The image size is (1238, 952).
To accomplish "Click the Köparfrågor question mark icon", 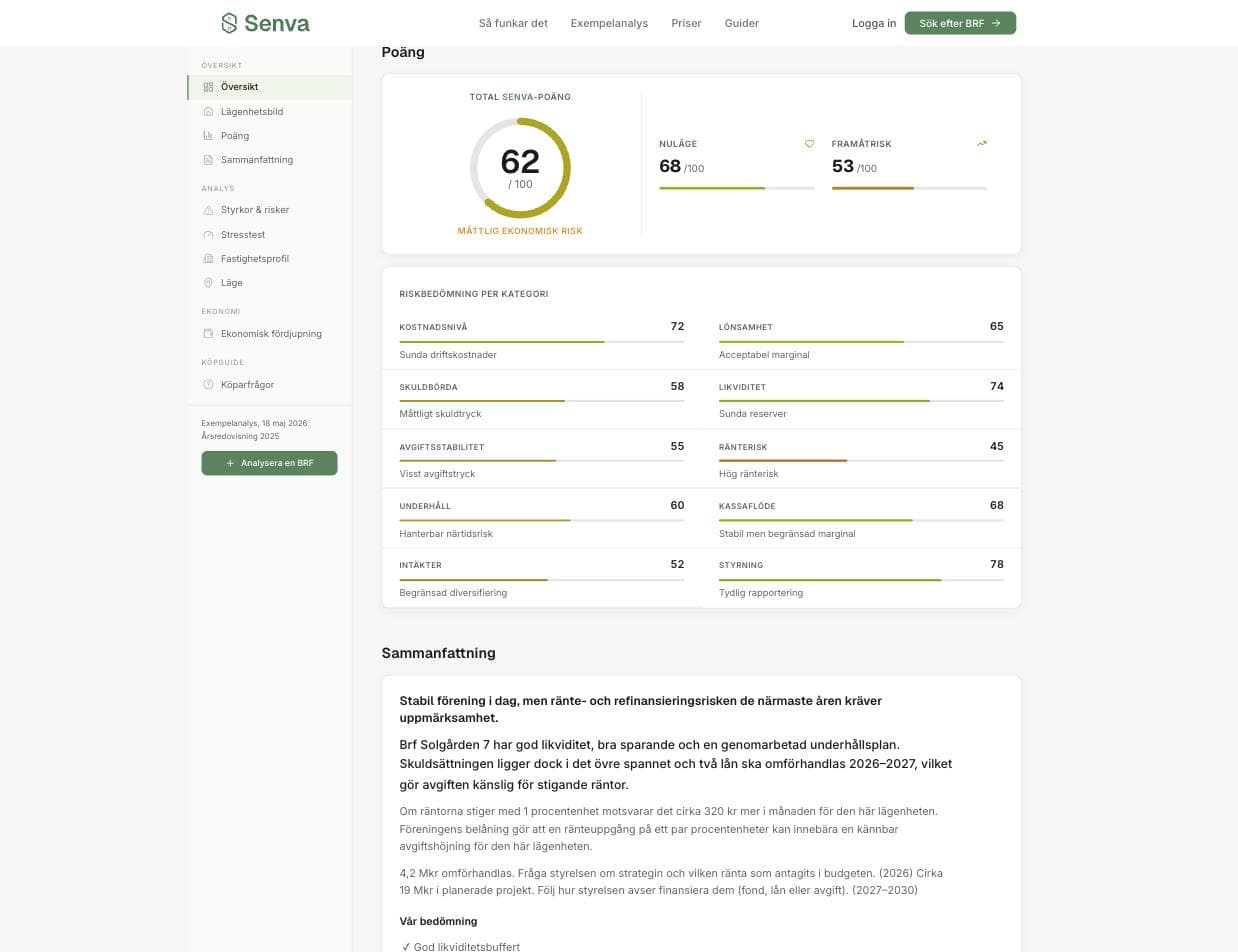I will click(208, 385).
